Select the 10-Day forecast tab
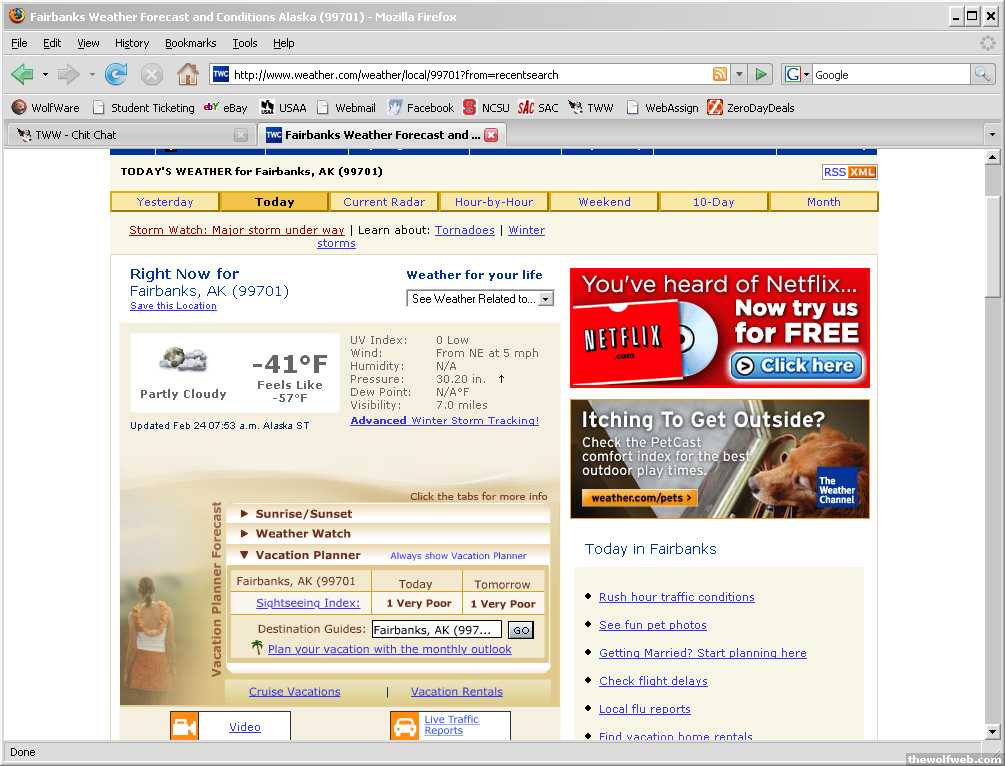1005x766 pixels. (713, 202)
